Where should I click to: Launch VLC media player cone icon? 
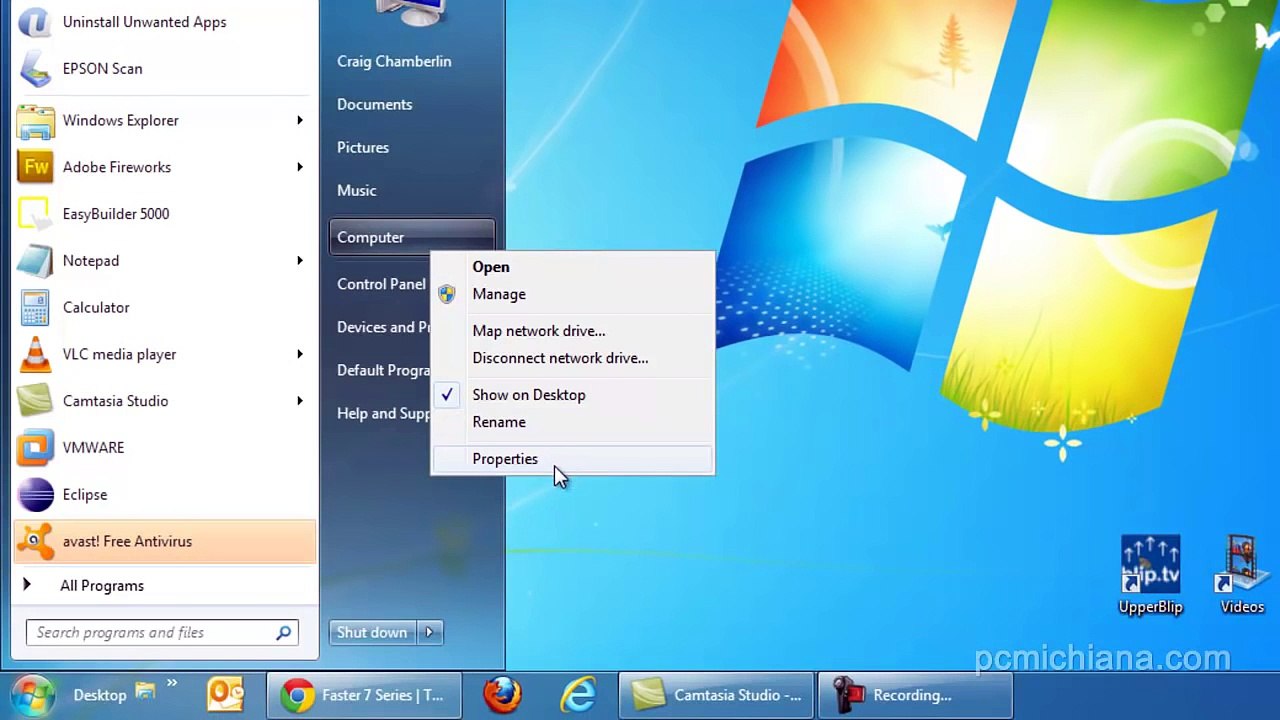[x=35, y=354]
